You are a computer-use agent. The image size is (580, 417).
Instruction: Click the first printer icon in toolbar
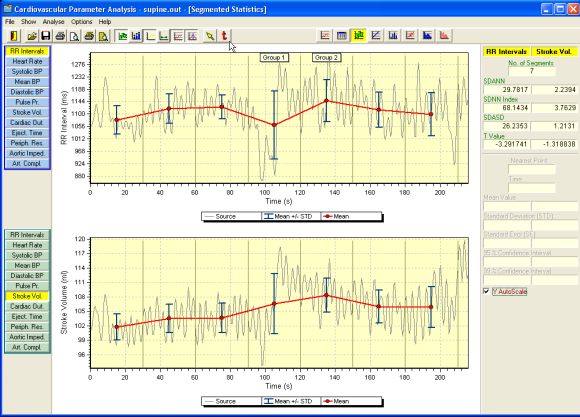coord(60,36)
